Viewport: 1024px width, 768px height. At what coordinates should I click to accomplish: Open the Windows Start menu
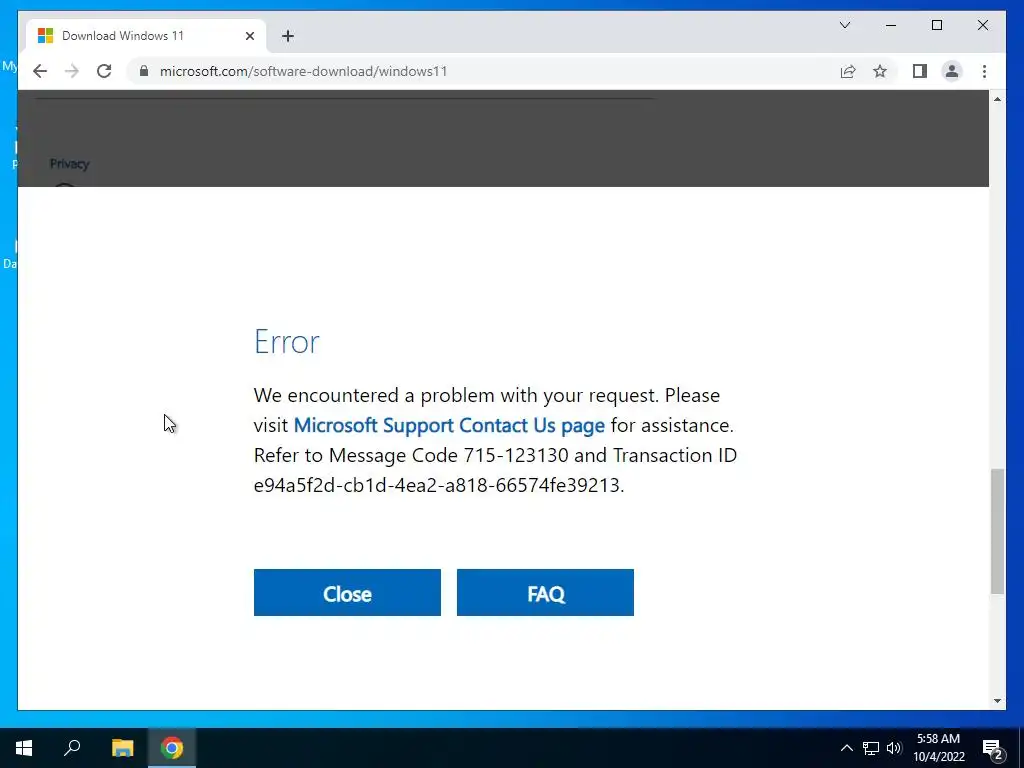pyautogui.click(x=24, y=748)
